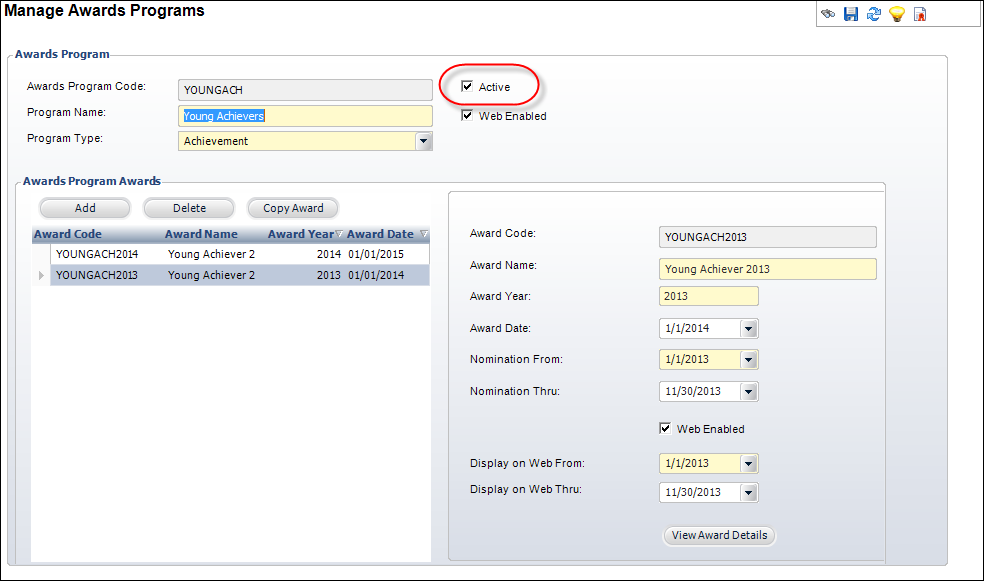Open the Award Date picker dropdown
984x581 pixels.
749,329
